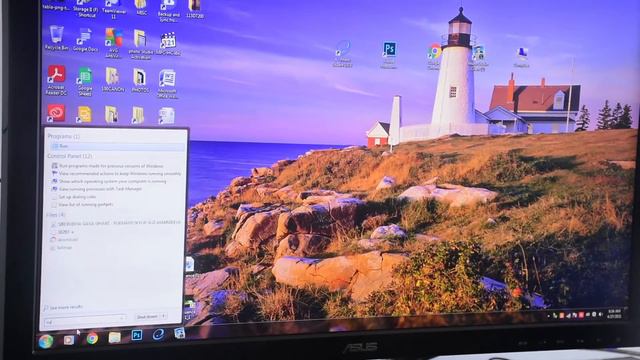Click the 'See more results' link
640x360 pixels.
pyautogui.click(x=63, y=307)
